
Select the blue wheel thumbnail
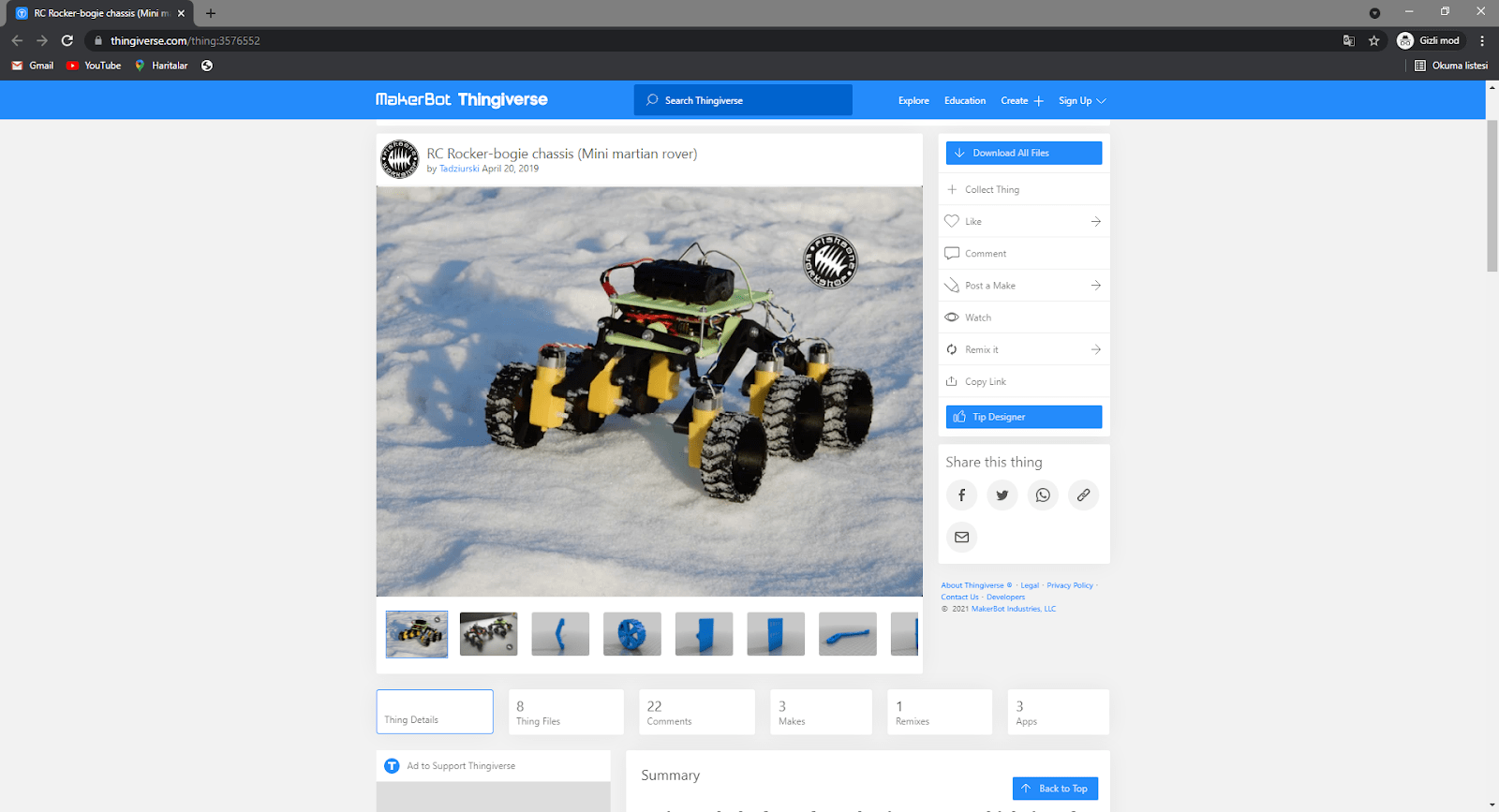point(632,635)
